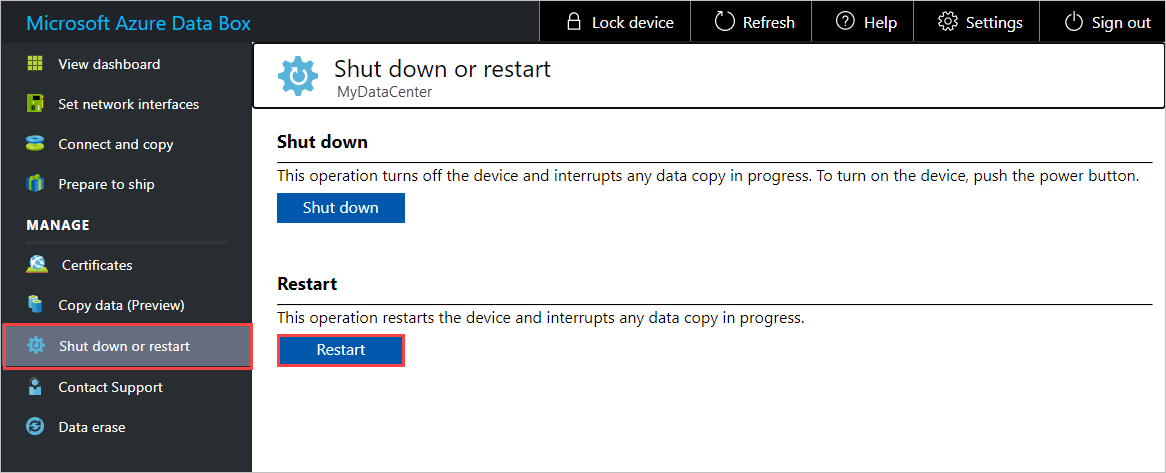
Task: Click the Set network interfaces icon
Action: (35, 104)
